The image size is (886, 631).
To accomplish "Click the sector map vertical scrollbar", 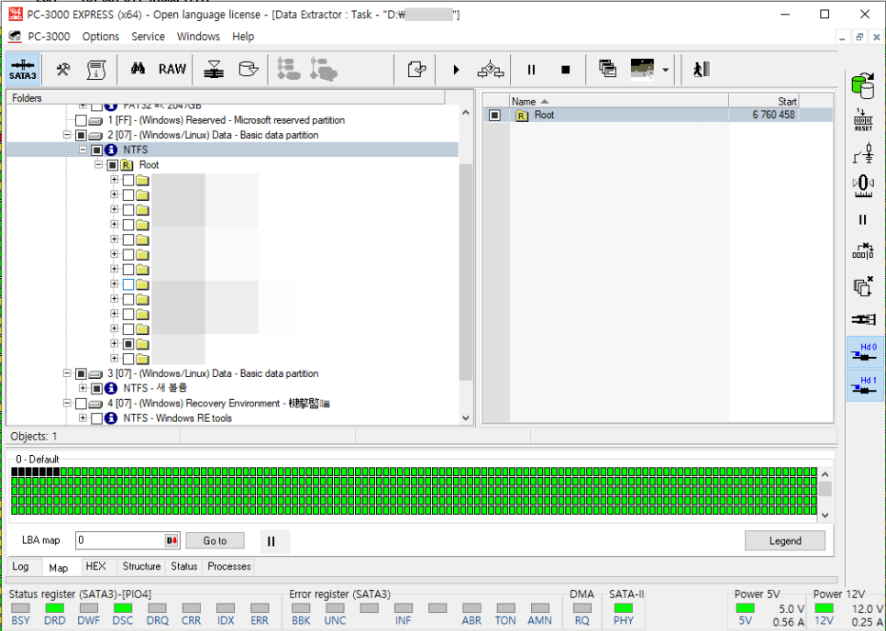I will coord(825,494).
